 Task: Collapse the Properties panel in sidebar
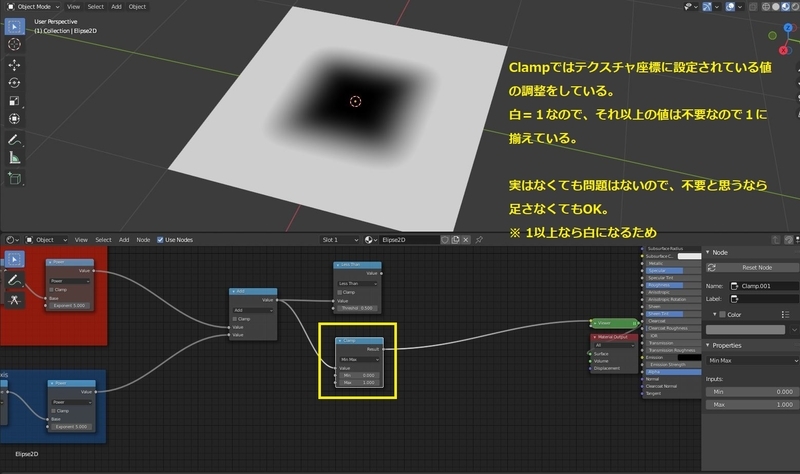pyautogui.click(x=708, y=345)
